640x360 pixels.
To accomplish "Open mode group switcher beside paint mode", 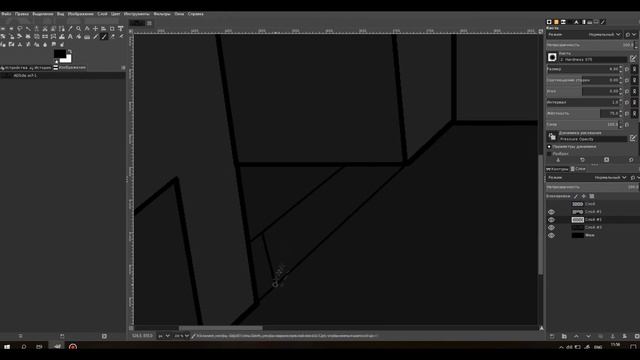I will 631,35.
